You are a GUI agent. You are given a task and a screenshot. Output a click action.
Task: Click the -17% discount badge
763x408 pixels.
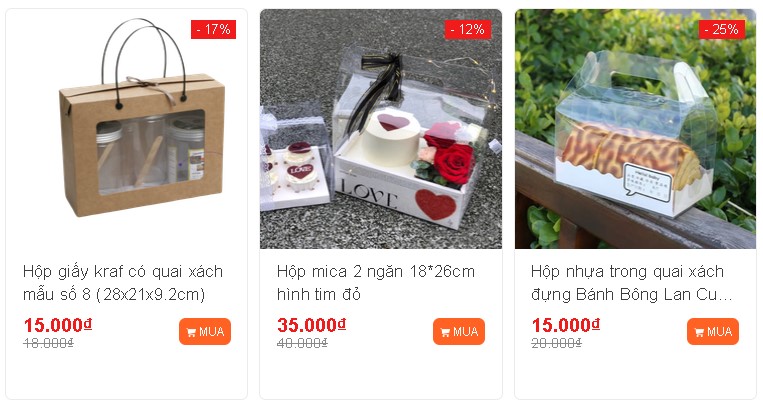click(x=213, y=30)
